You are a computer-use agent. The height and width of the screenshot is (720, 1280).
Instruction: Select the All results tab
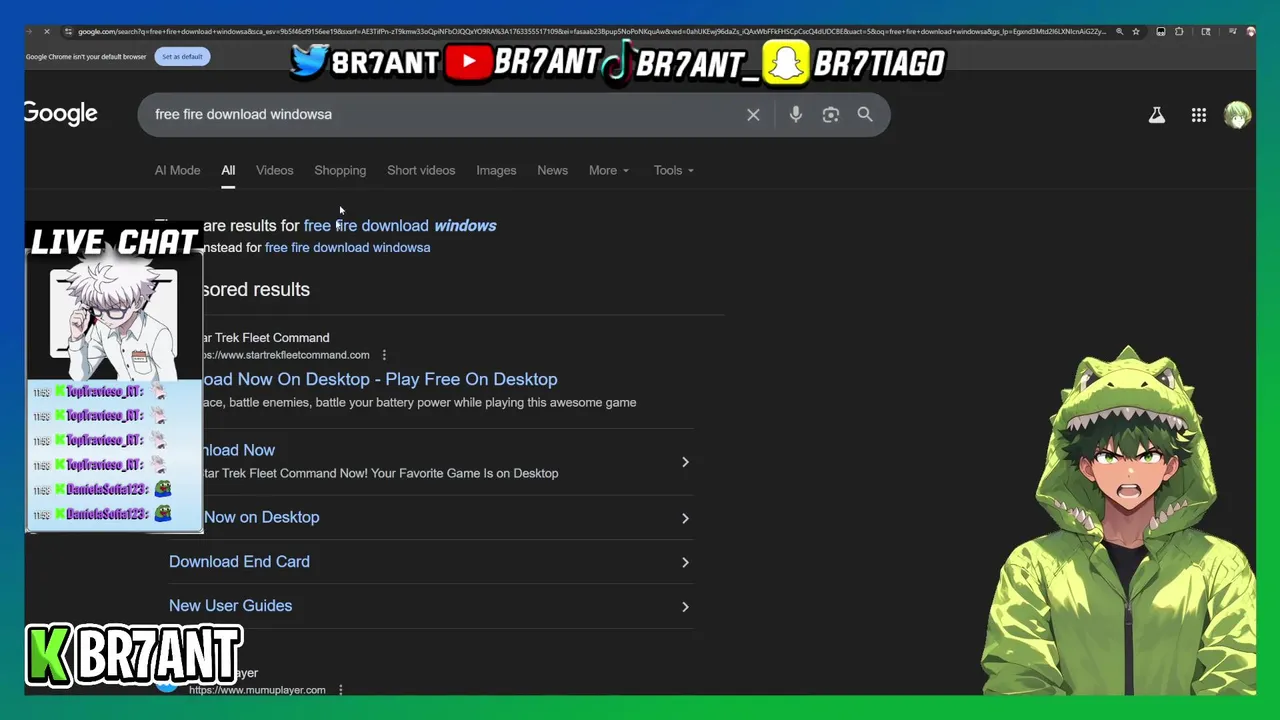click(x=228, y=170)
